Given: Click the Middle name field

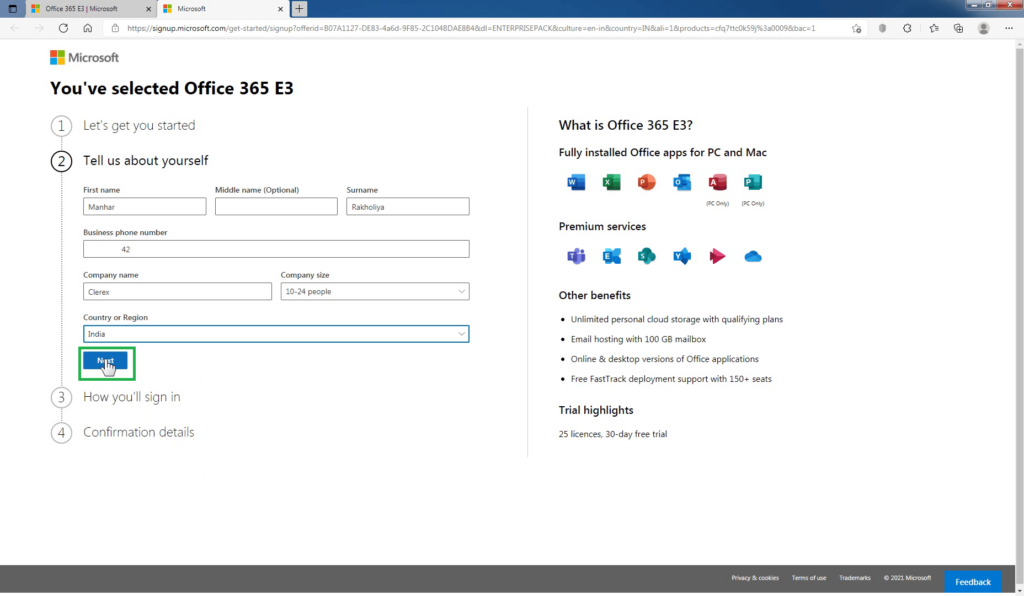Looking at the screenshot, I should (x=276, y=206).
